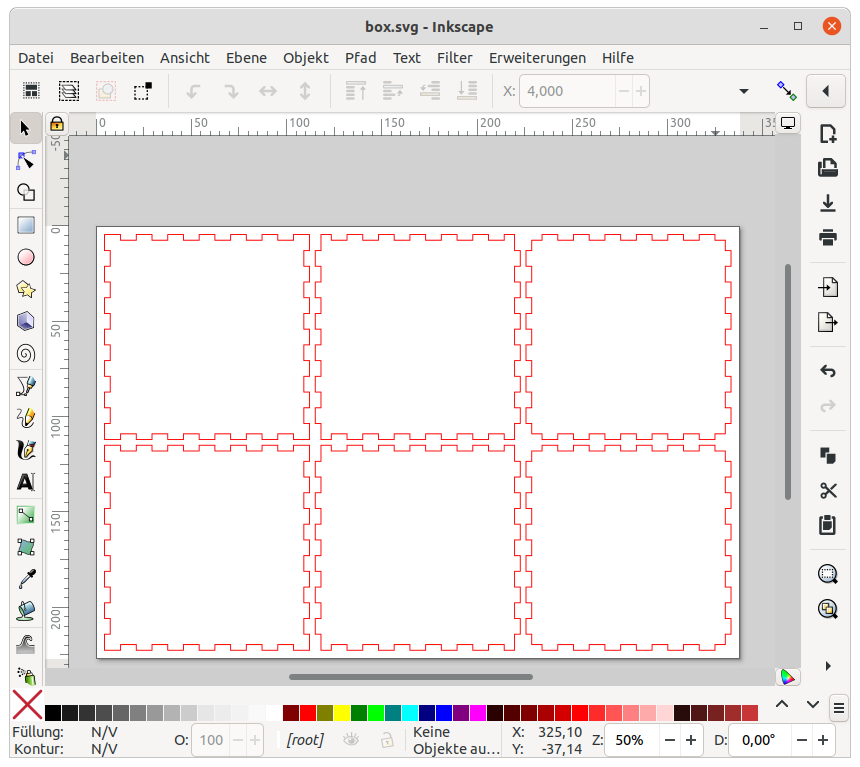This screenshot has height=767, width=860.
Task: Open the color palette options menu
Action: [x=839, y=706]
